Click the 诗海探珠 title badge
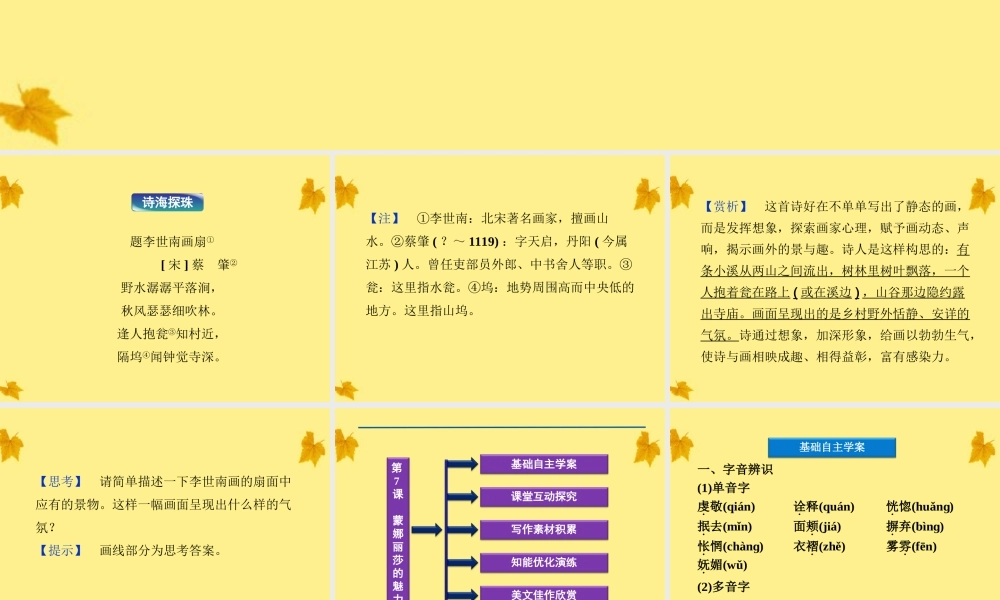 coord(167,202)
